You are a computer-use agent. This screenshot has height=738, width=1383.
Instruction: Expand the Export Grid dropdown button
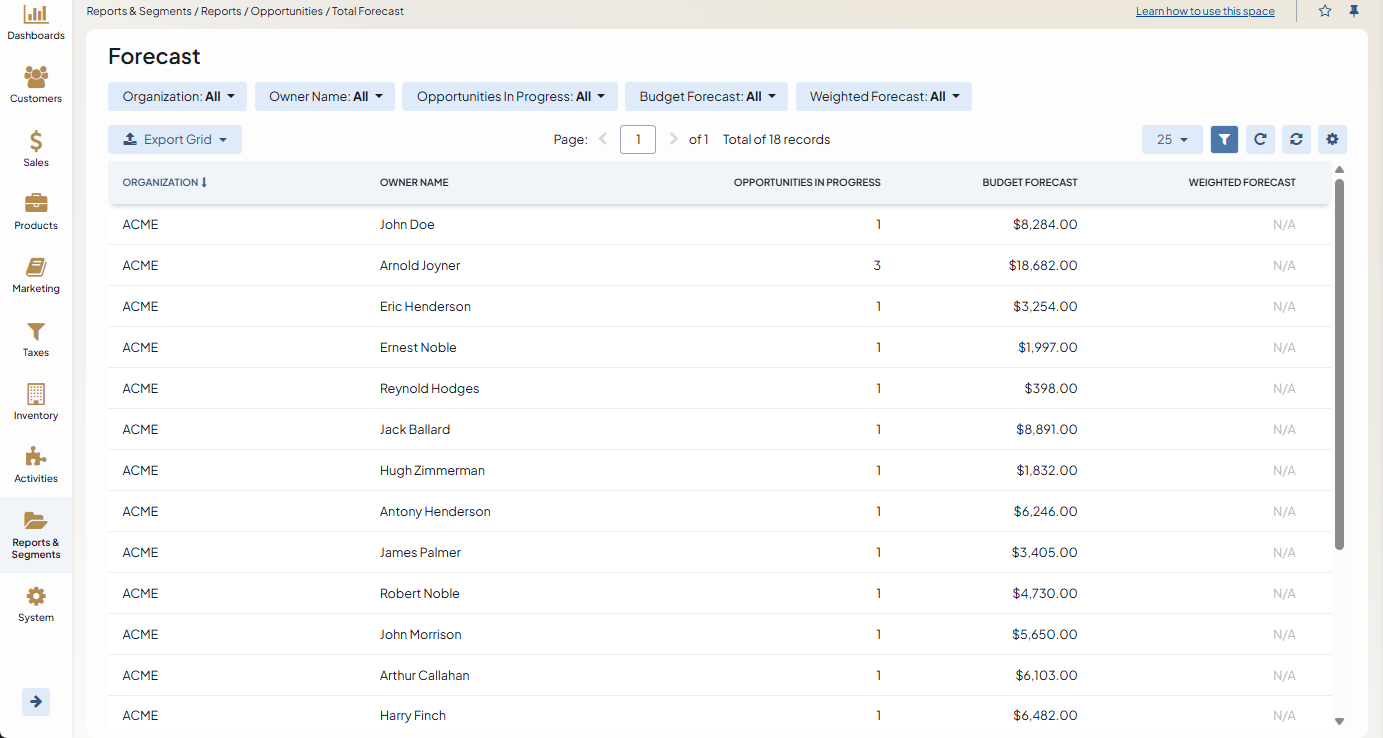pyautogui.click(x=175, y=140)
